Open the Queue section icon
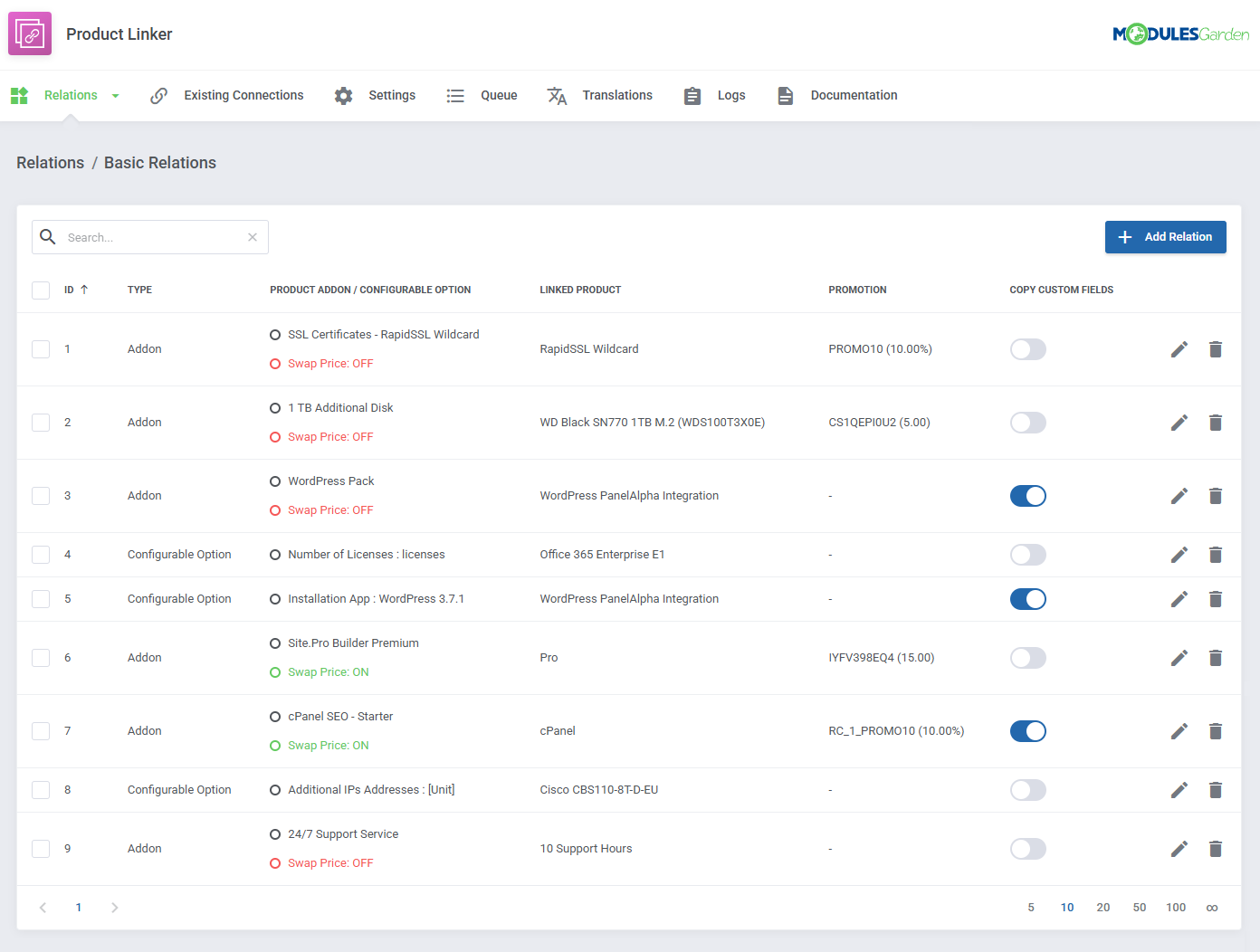This screenshot has width=1260, height=952. pos(455,95)
